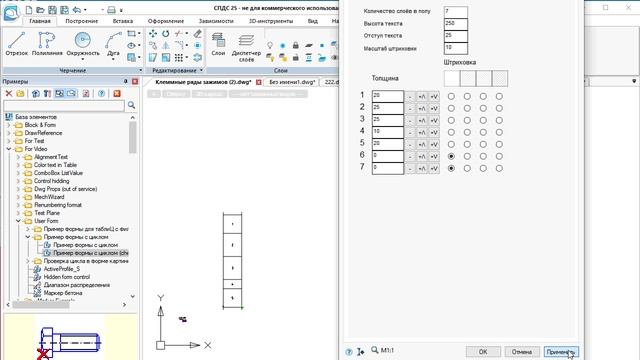Viewport: 640px width, 360px height.
Task: Expand the Черчение ribbon panel
Action: pos(141,71)
